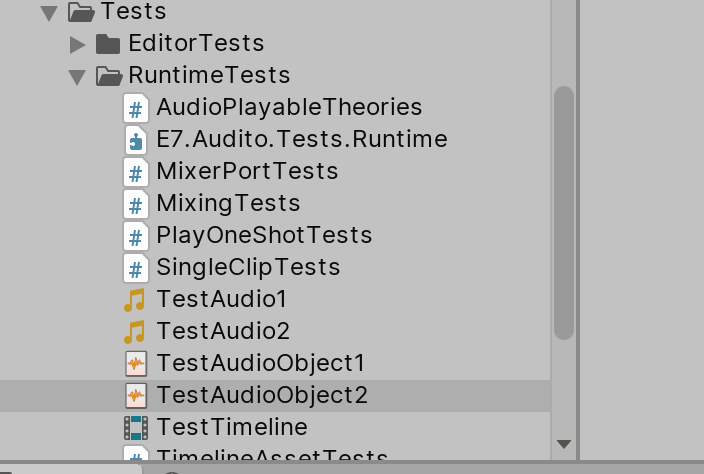Click the PlayOneShotTests script icon

[135, 236]
